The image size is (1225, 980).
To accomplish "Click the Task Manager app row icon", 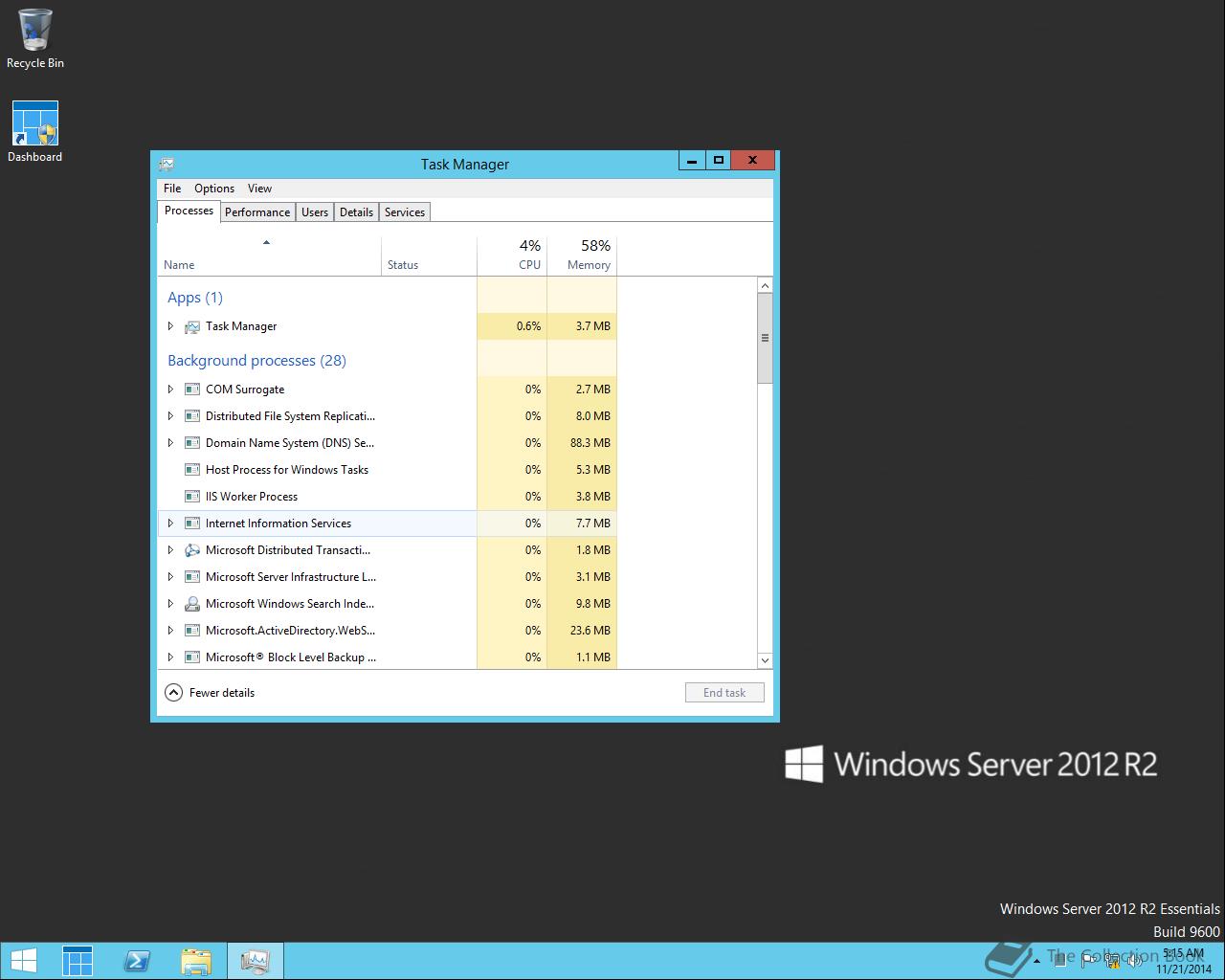I will pyautogui.click(x=192, y=326).
